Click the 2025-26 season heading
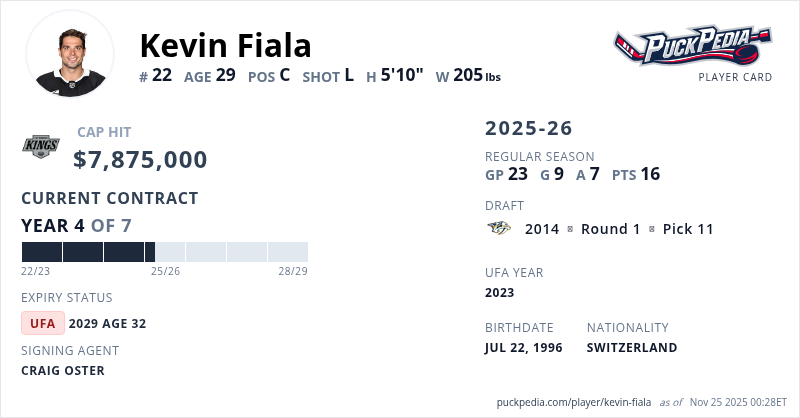Image resolution: width=800 pixels, height=418 pixels. [x=529, y=128]
